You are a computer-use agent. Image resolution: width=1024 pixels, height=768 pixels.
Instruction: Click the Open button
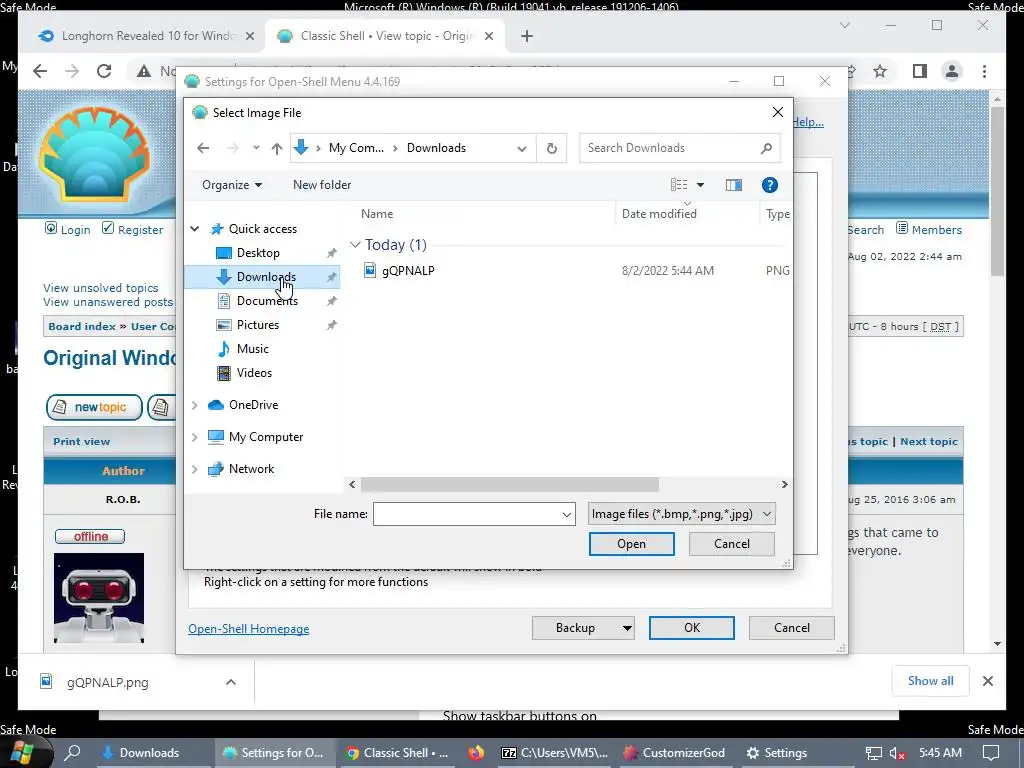(632, 544)
